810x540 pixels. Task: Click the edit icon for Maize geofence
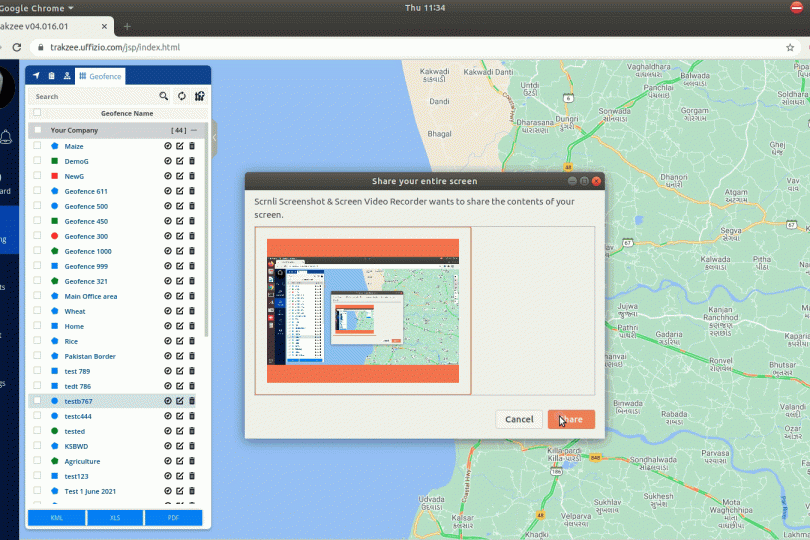pos(180,146)
